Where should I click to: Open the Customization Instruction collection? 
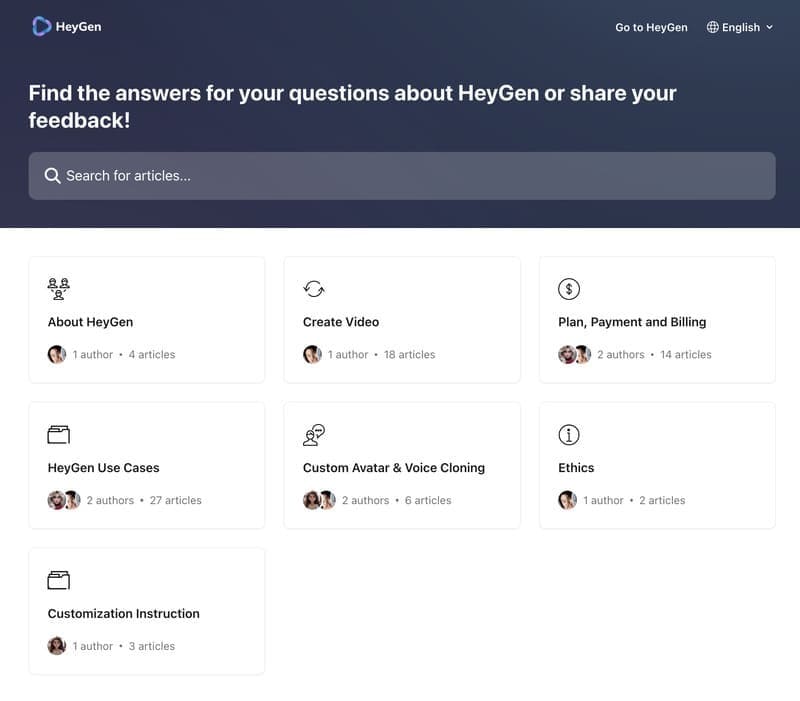tap(147, 611)
